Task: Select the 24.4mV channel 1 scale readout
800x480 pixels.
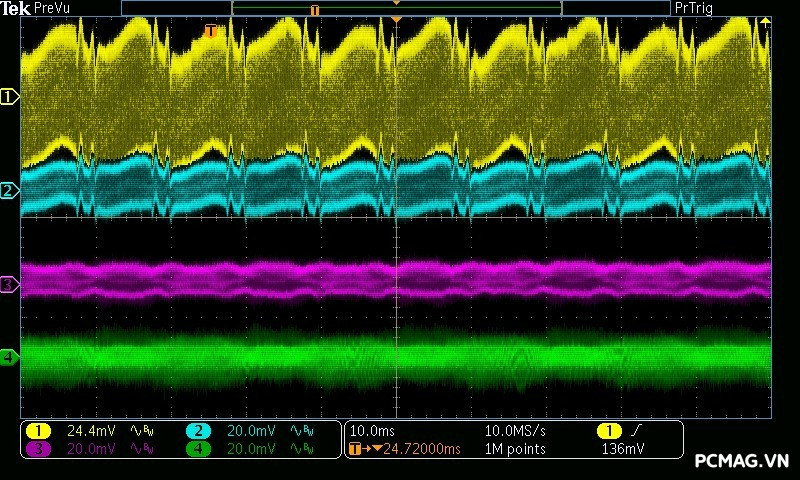Action: [x=91, y=430]
